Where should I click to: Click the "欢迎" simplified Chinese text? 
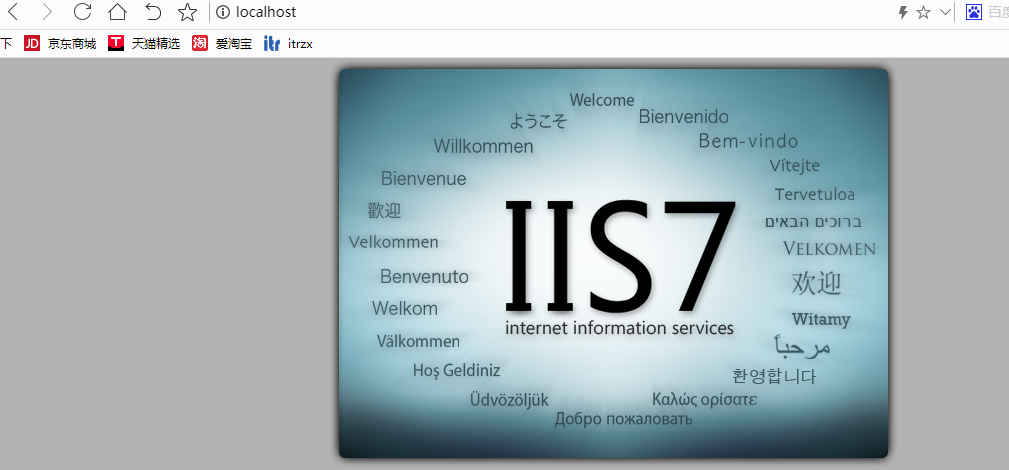(816, 283)
